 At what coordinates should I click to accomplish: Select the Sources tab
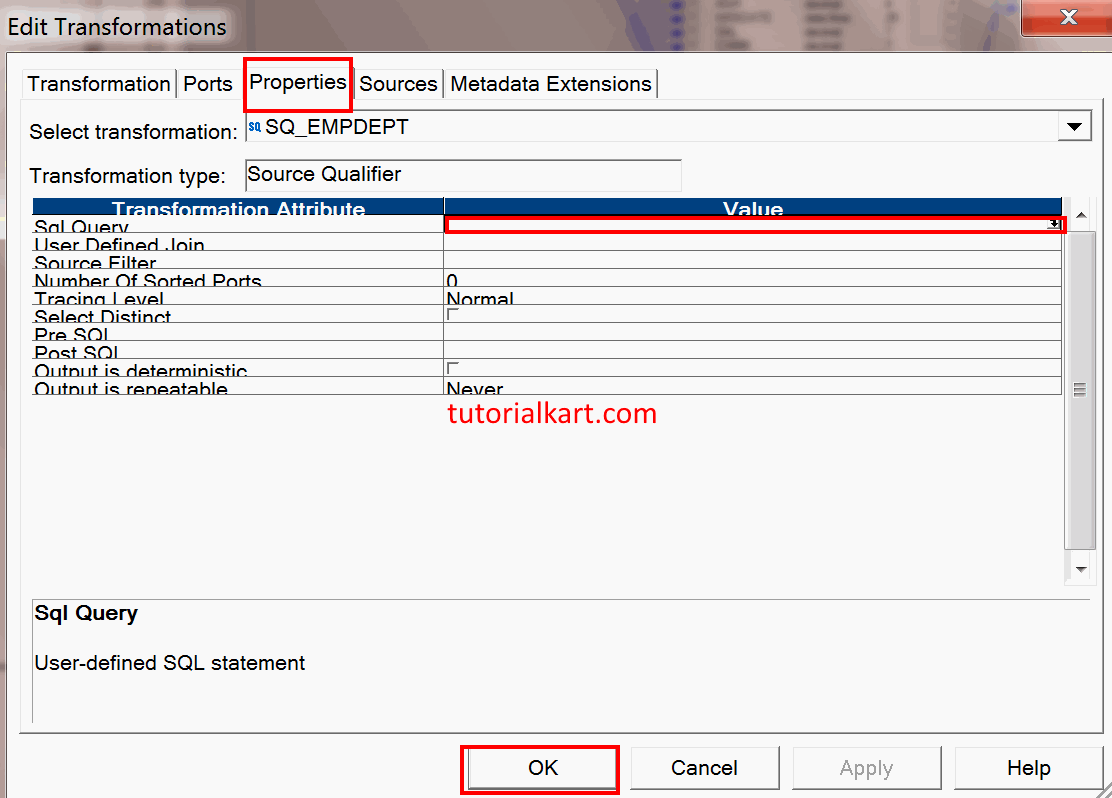(x=397, y=84)
